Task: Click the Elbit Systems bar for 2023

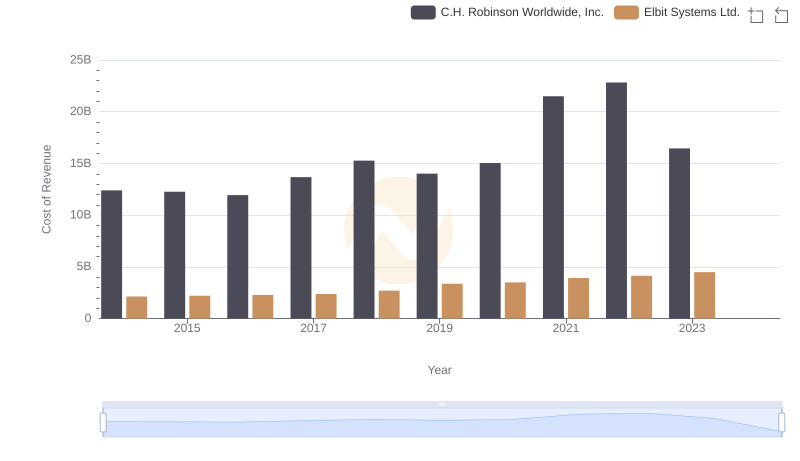Action: click(704, 295)
